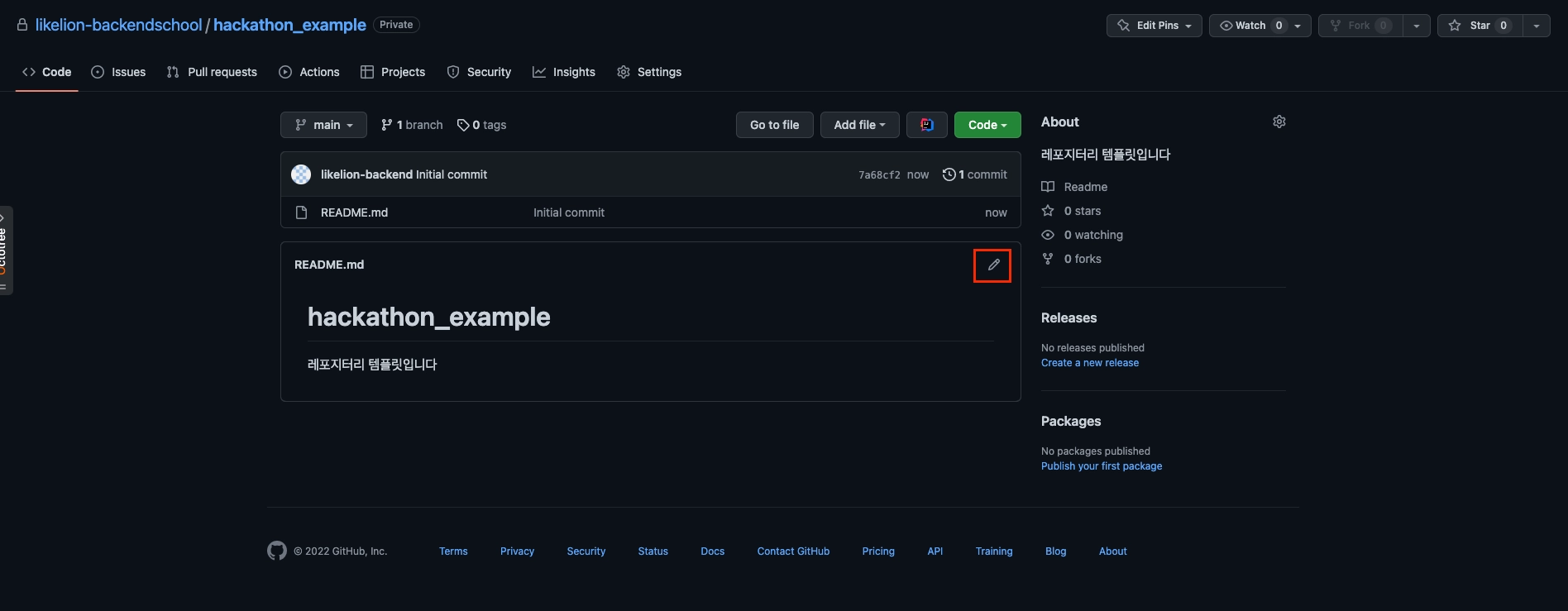
Task: Click the Readme link in the About section
Action: click(x=1074, y=187)
